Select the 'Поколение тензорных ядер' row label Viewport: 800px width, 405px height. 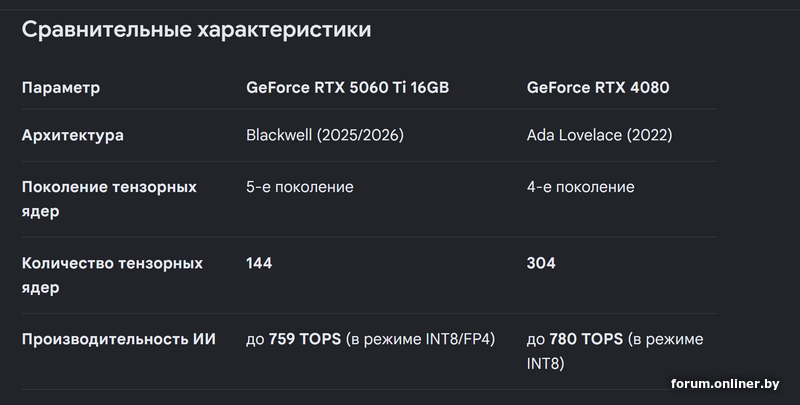point(109,199)
